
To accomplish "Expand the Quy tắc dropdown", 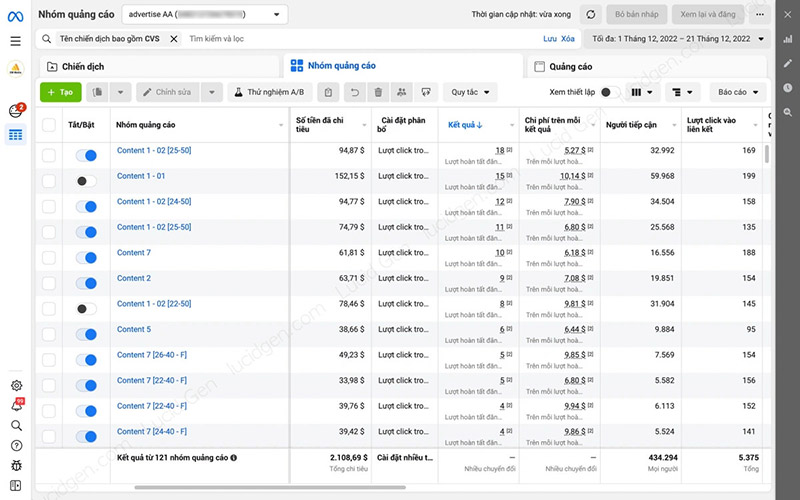I will (x=470, y=92).
